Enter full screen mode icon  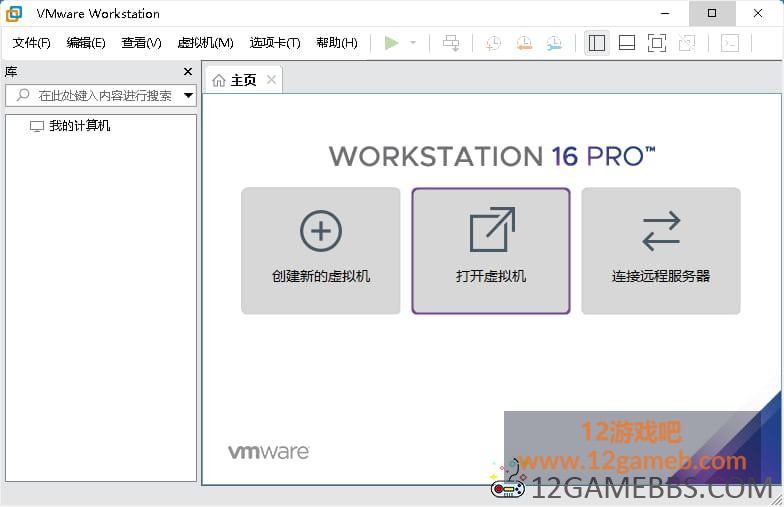pos(657,43)
